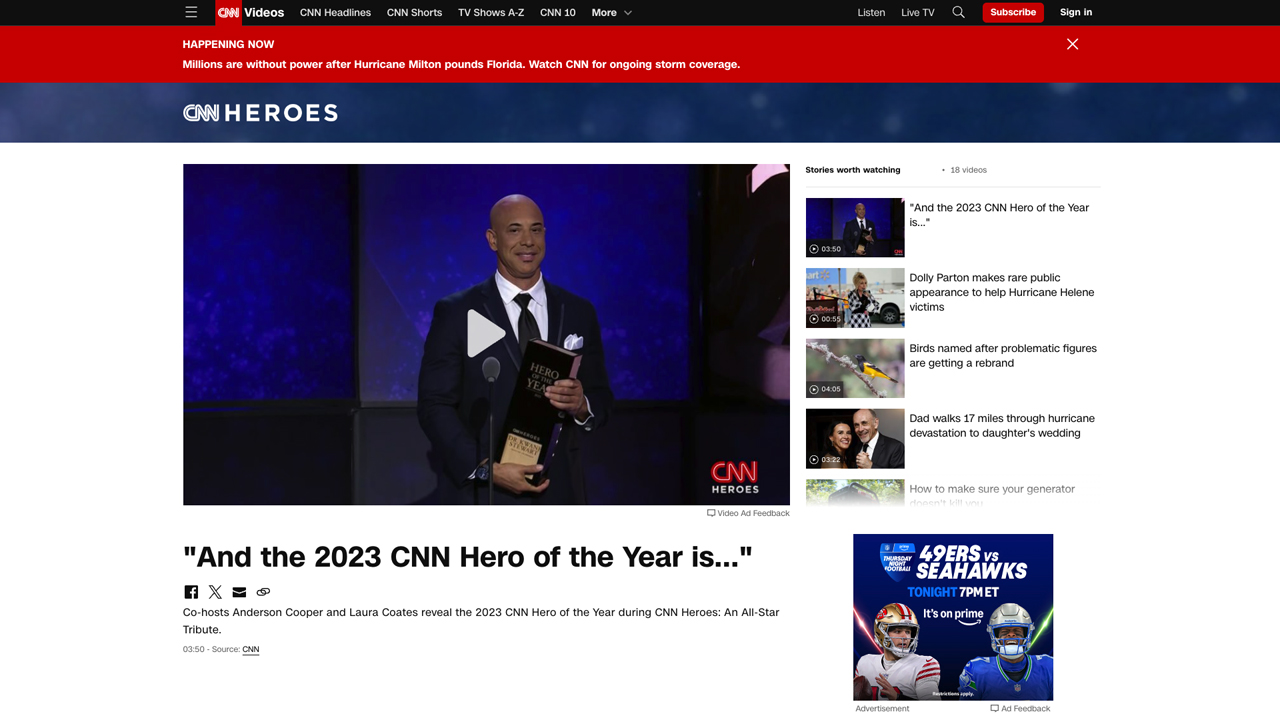Play the Hero of the Year video
The width and height of the screenshot is (1280, 720).
486,334
